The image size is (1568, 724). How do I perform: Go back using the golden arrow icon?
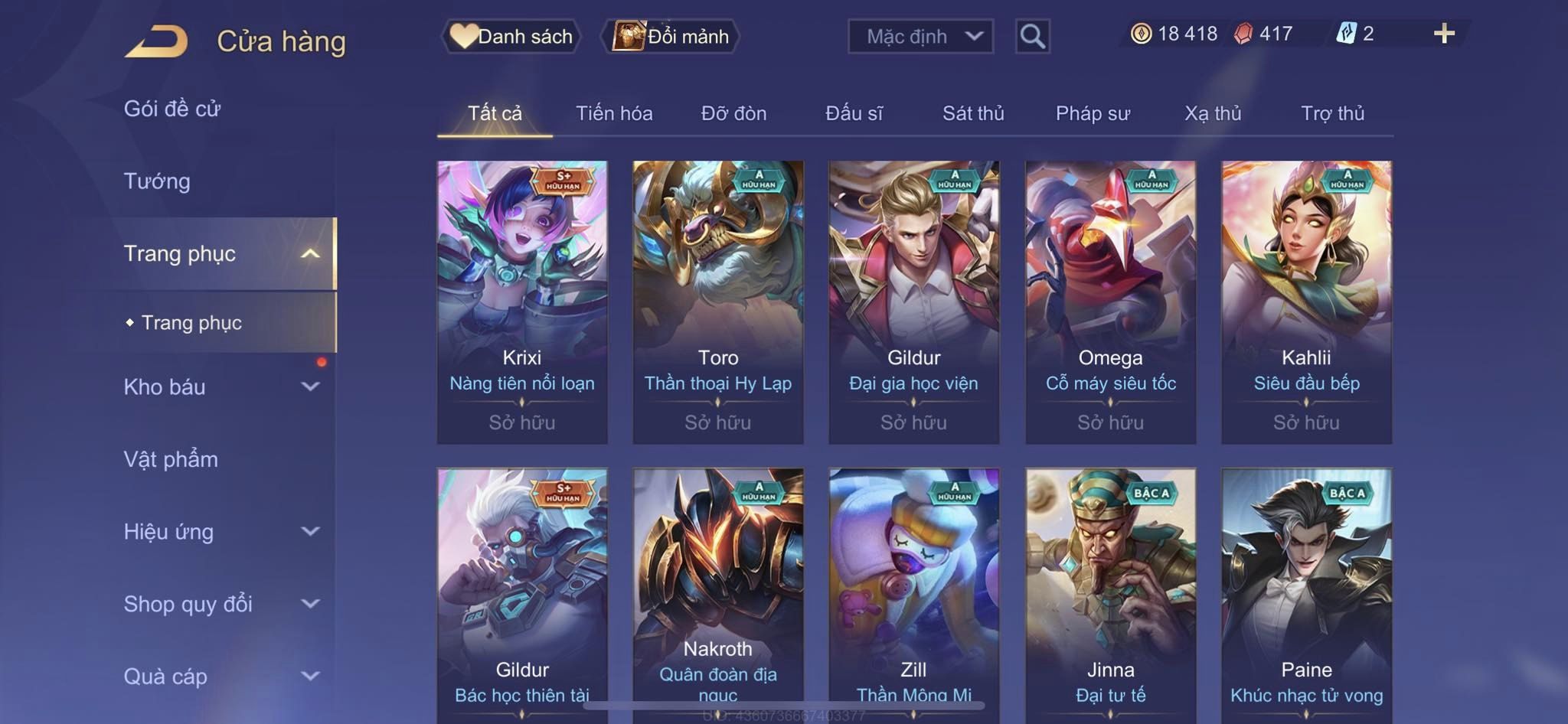[156, 41]
